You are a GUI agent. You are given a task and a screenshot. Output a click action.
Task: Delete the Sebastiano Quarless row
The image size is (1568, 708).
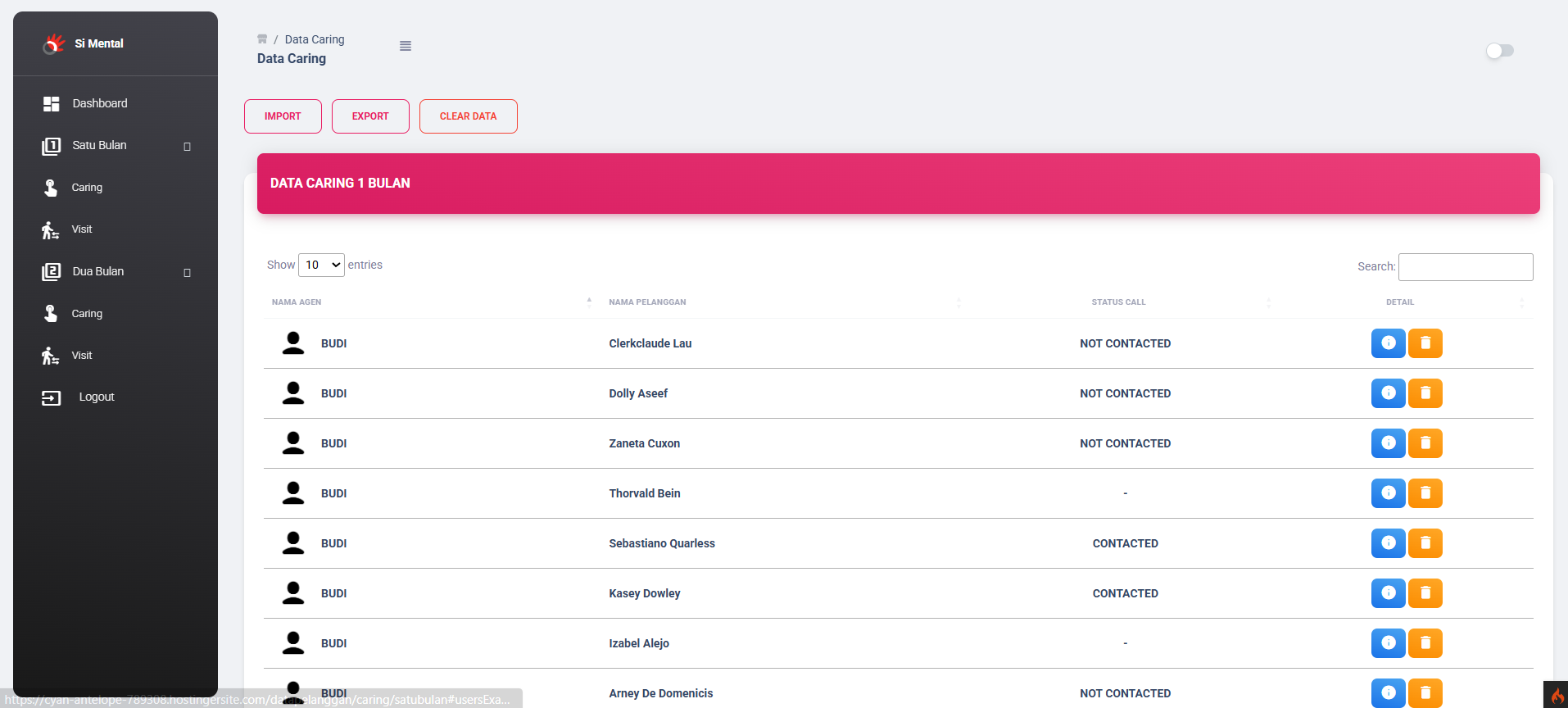click(x=1425, y=543)
